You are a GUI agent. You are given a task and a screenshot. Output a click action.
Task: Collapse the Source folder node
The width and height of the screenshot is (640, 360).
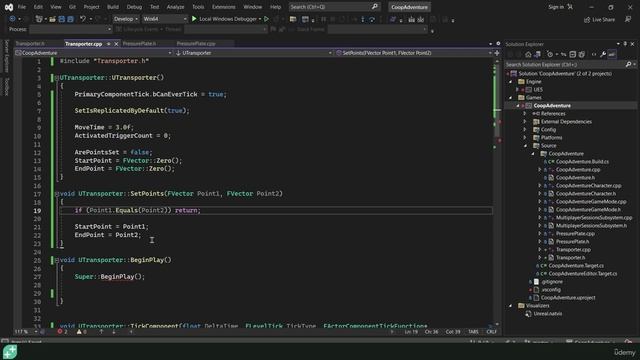[525, 146]
